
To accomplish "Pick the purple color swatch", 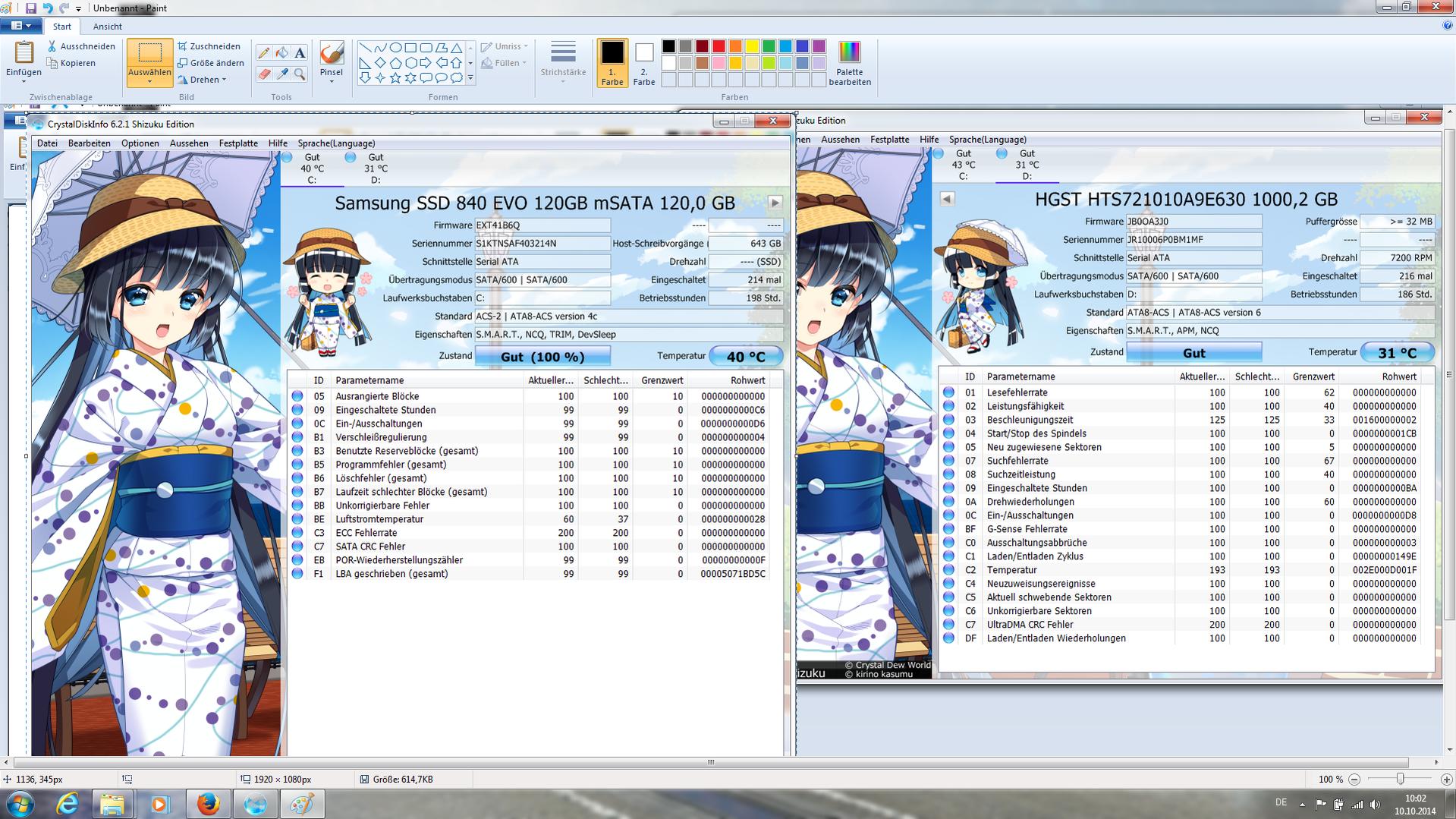I will pos(819,46).
